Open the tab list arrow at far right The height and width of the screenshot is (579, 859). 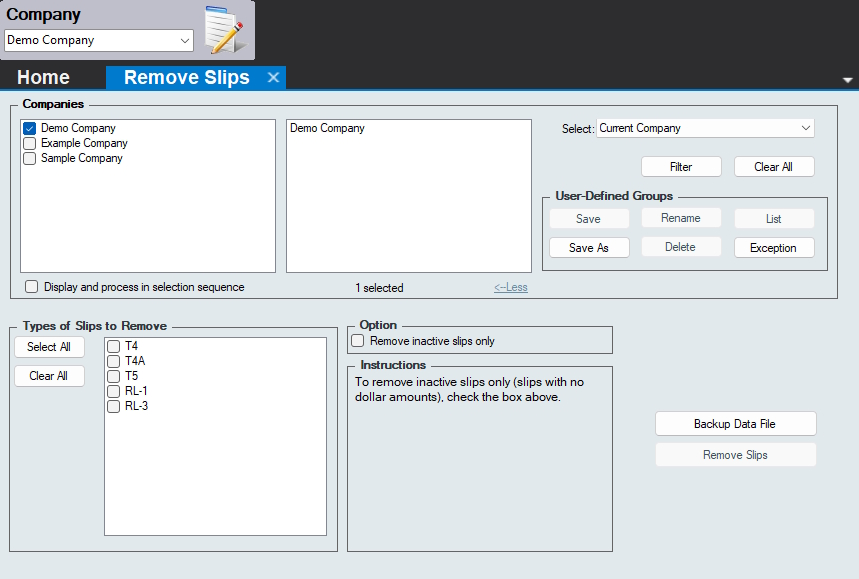pyautogui.click(x=848, y=80)
